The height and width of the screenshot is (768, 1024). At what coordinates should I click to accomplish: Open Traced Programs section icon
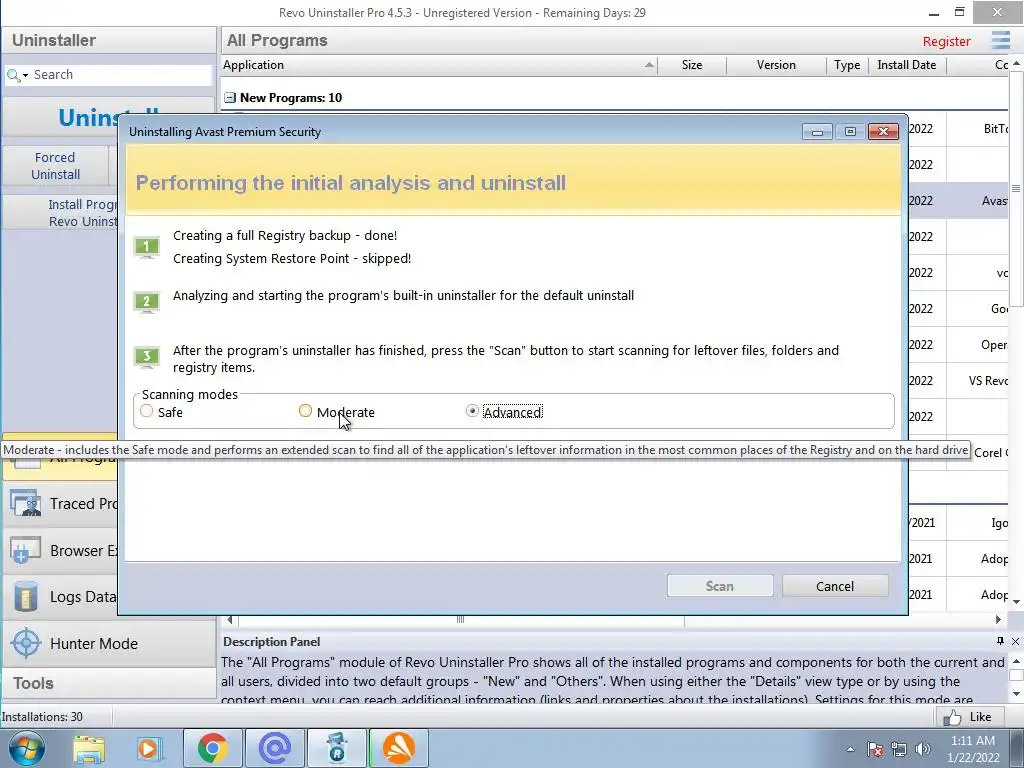coord(26,504)
